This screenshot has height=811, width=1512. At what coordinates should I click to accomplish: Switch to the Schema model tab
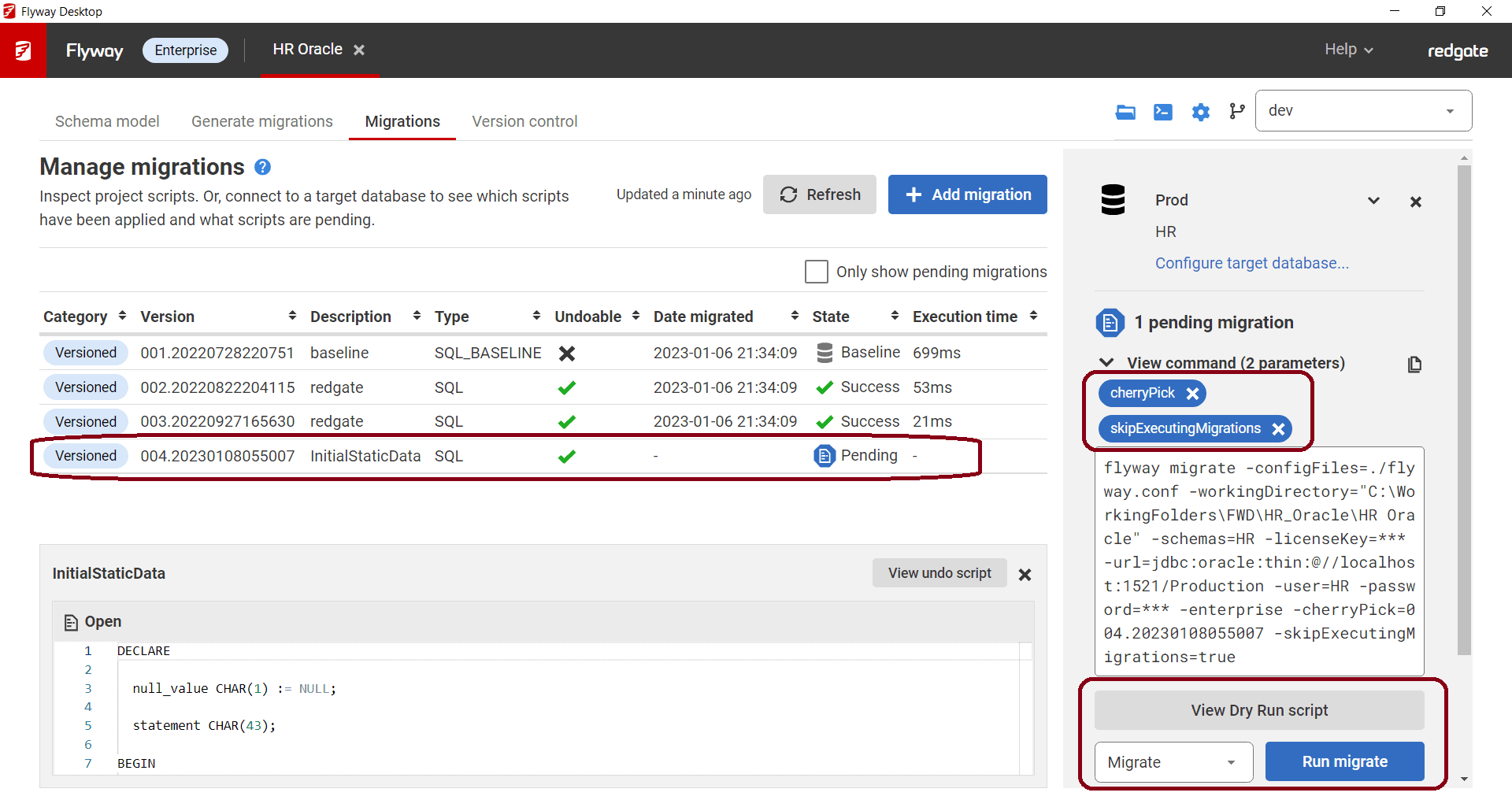pos(107,121)
